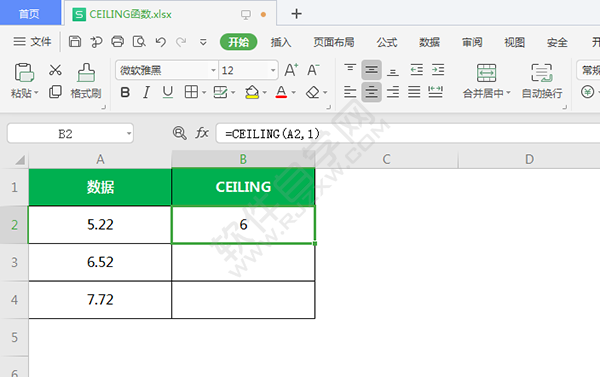600x377 pixels.
Task: Open the font group dialog launcher
Action: pyautogui.click(x=329, y=108)
